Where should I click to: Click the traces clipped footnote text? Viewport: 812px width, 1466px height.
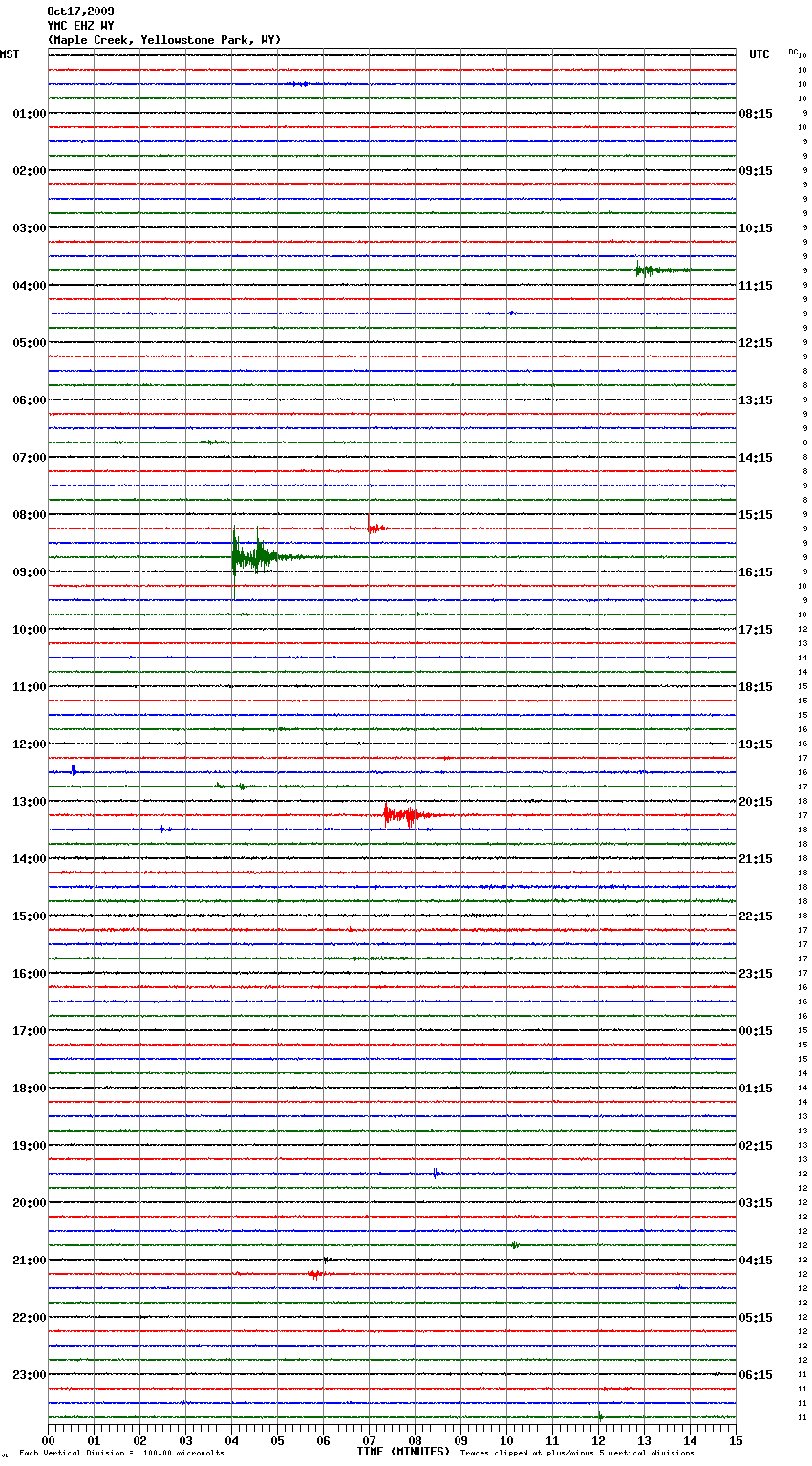577,1454
